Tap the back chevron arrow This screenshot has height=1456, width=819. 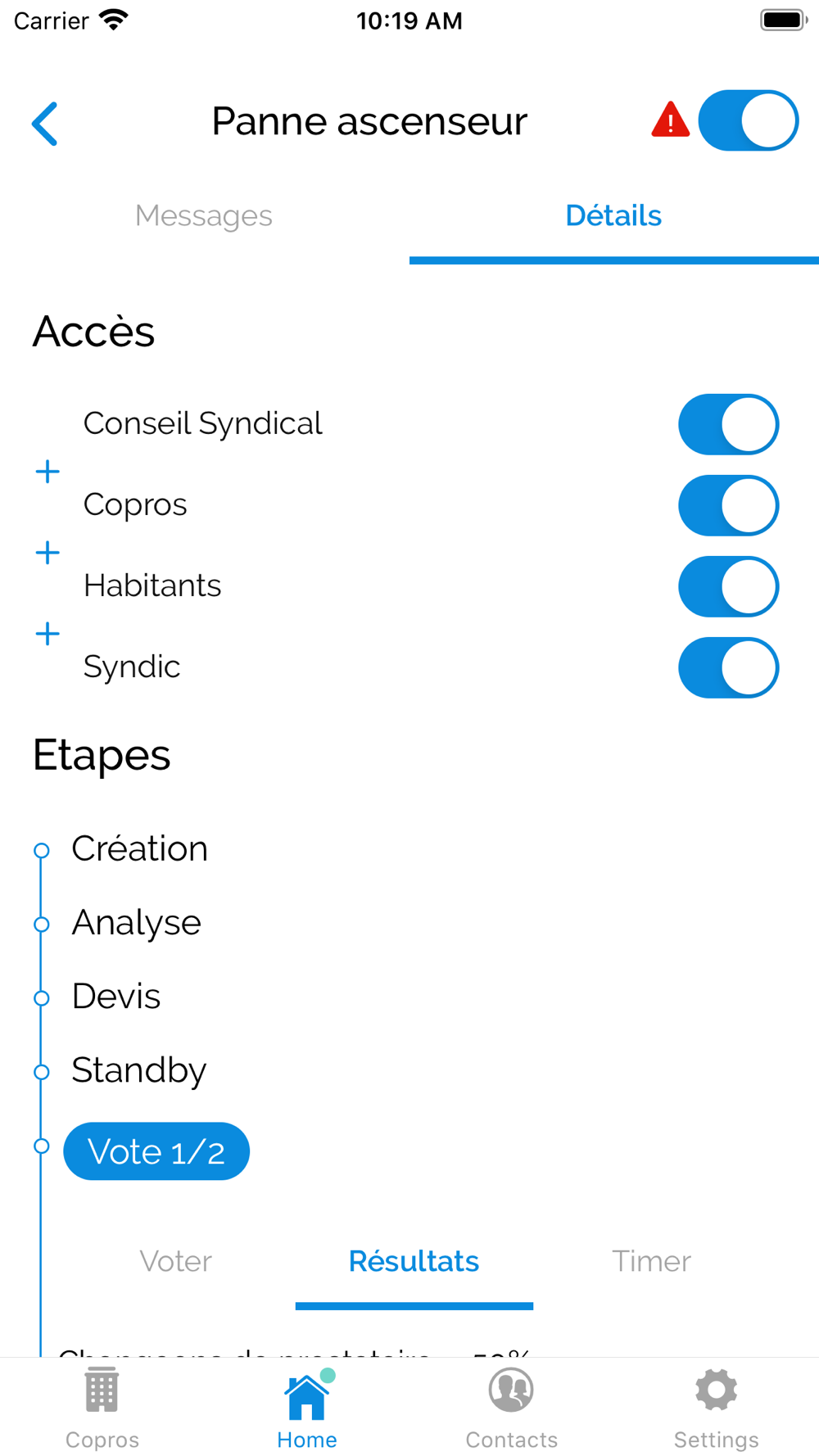coord(45,124)
